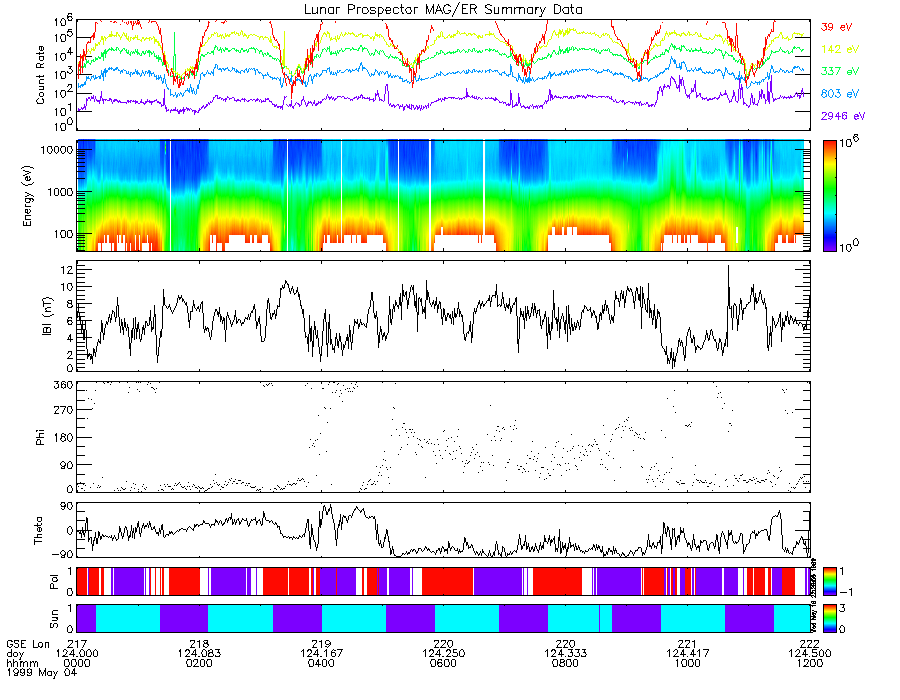The width and height of the screenshot is (900, 700).
Task: Click the 'doy' row label
Action: click(x=15, y=654)
